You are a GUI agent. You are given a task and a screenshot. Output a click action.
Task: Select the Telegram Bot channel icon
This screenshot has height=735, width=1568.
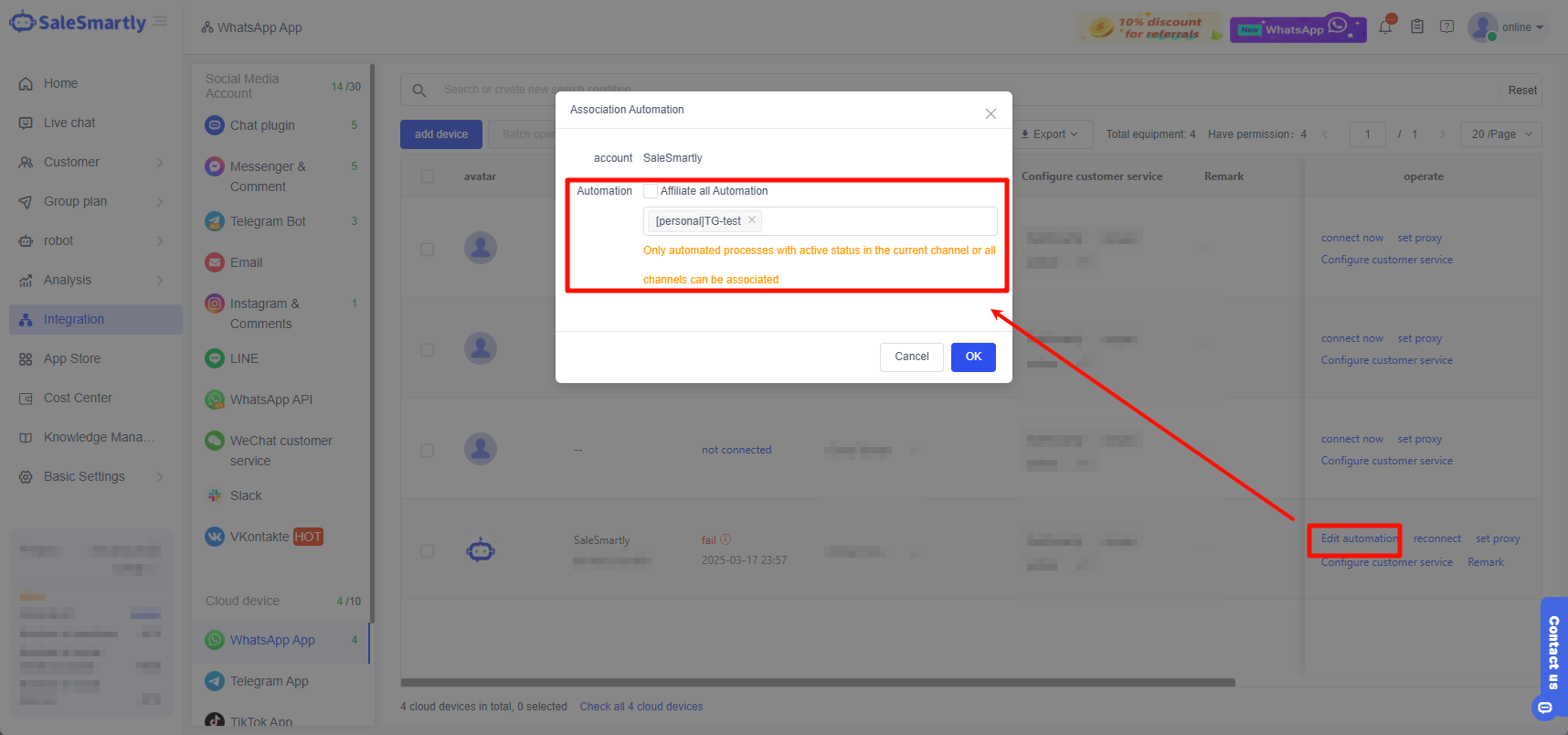(x=215, y=221)
